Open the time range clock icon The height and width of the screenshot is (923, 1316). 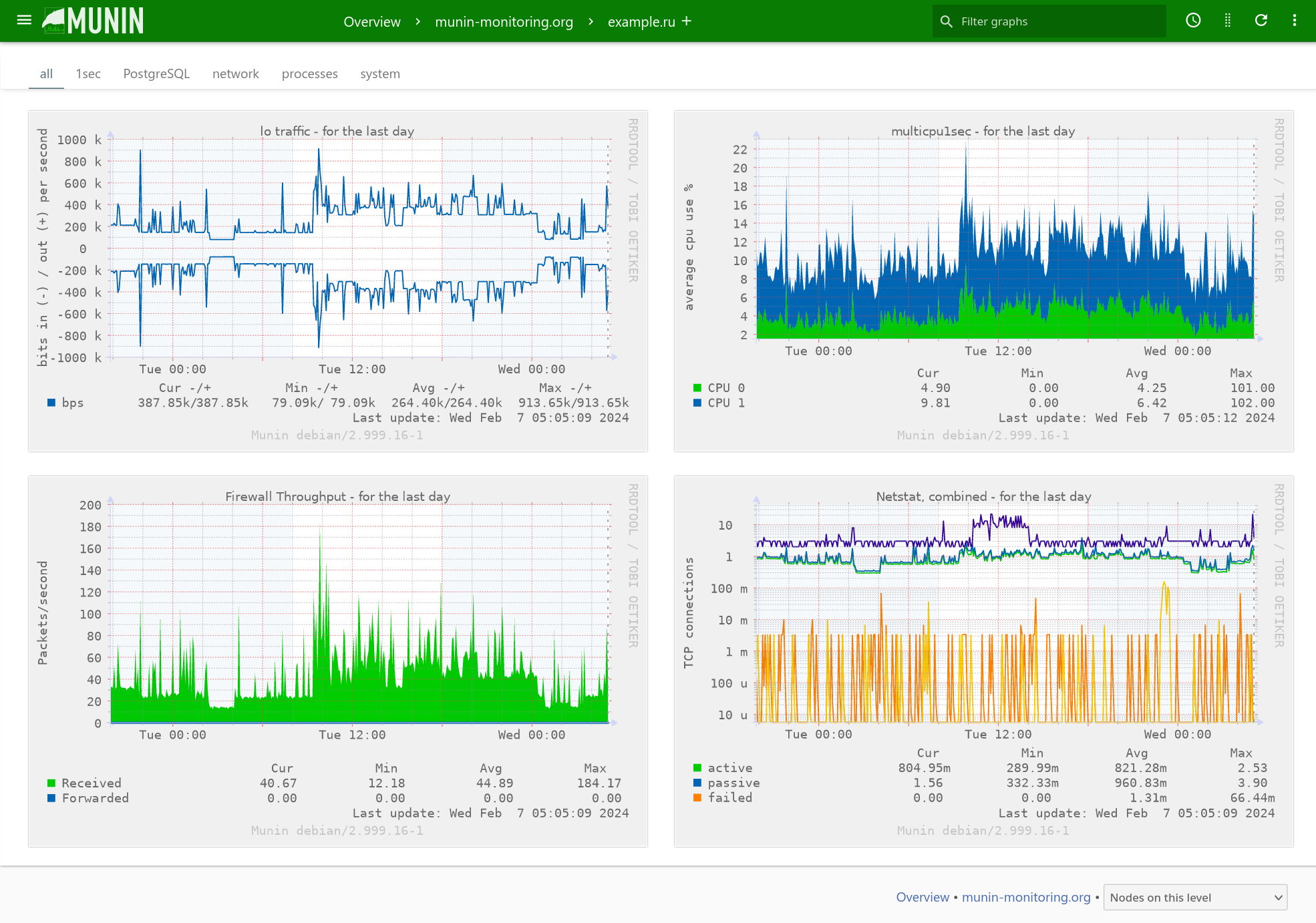pos(1193,21)
